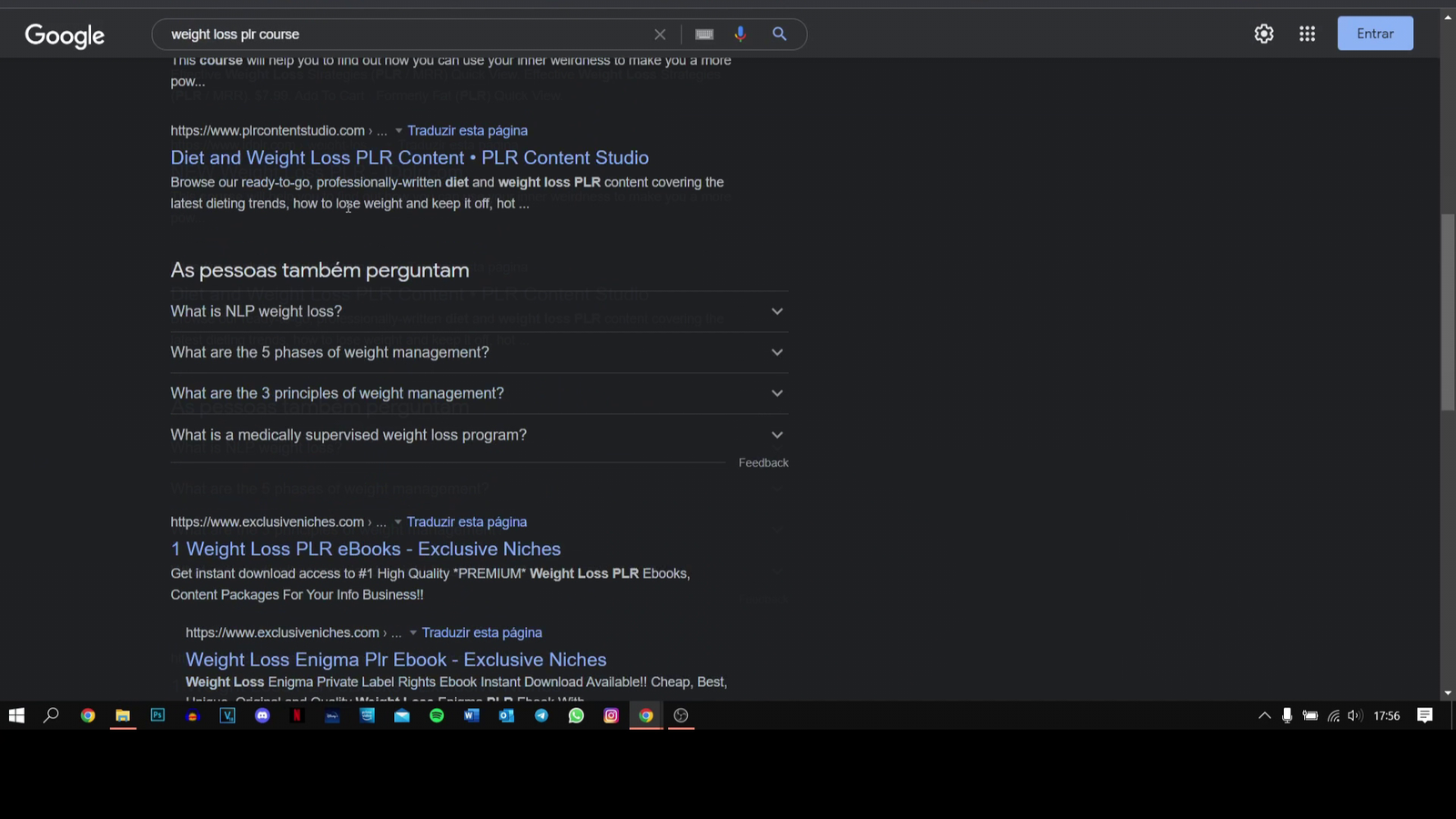
Task: Open the on-screen keyboard input tool
Action: [704, 35]
